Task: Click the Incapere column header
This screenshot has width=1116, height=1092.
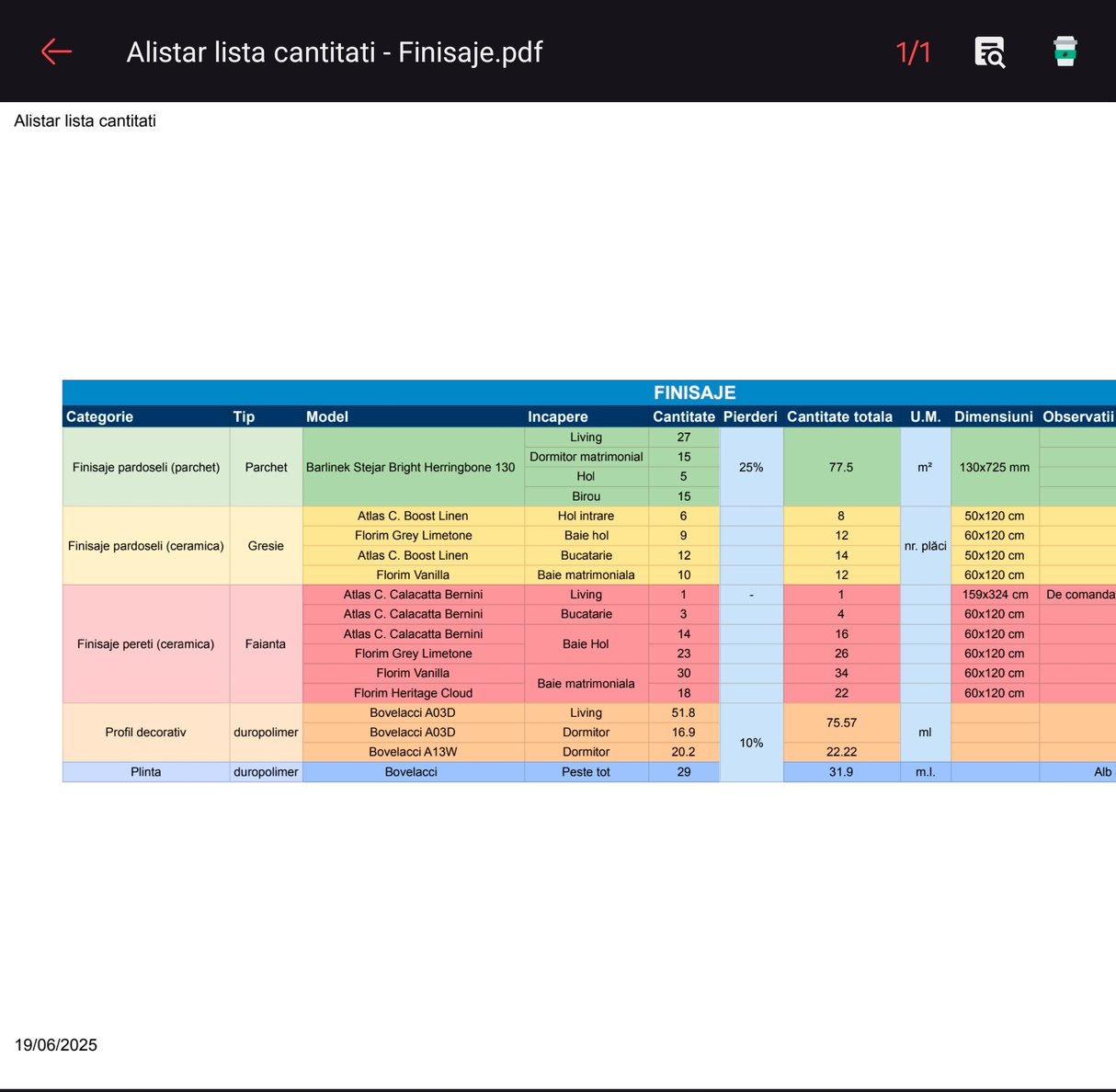Action: 586,416
